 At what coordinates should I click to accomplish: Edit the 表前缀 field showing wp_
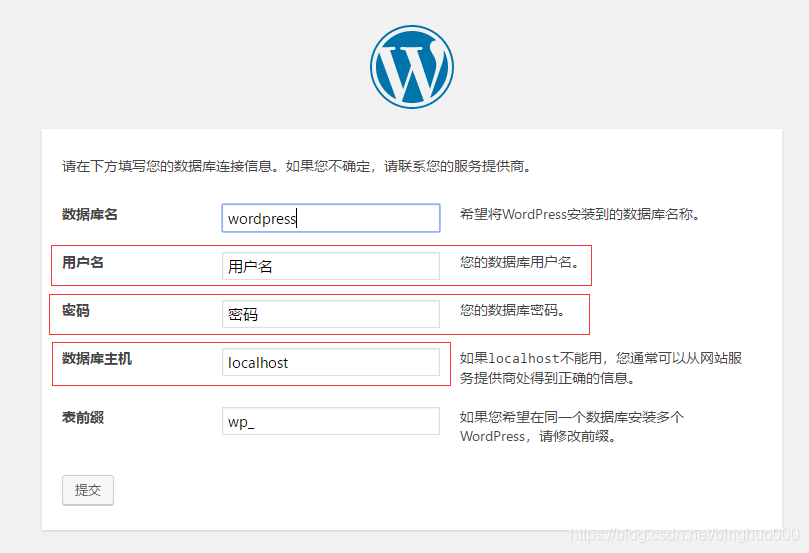click(331, 421)
